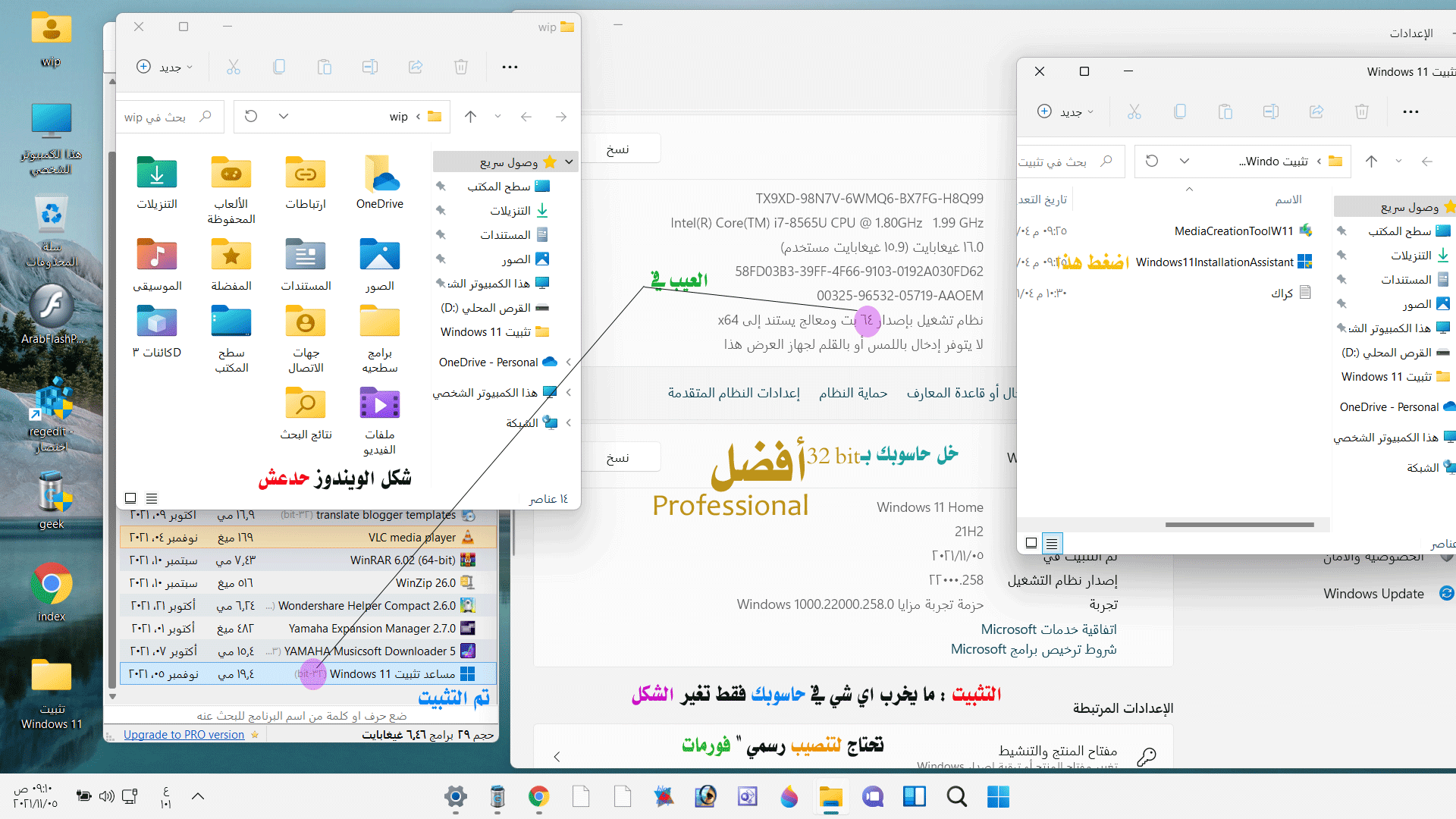Click the Cut scissors icon in wip toolbar
The width and height of the screenshot is (1456, 819).
coord(233,67)
